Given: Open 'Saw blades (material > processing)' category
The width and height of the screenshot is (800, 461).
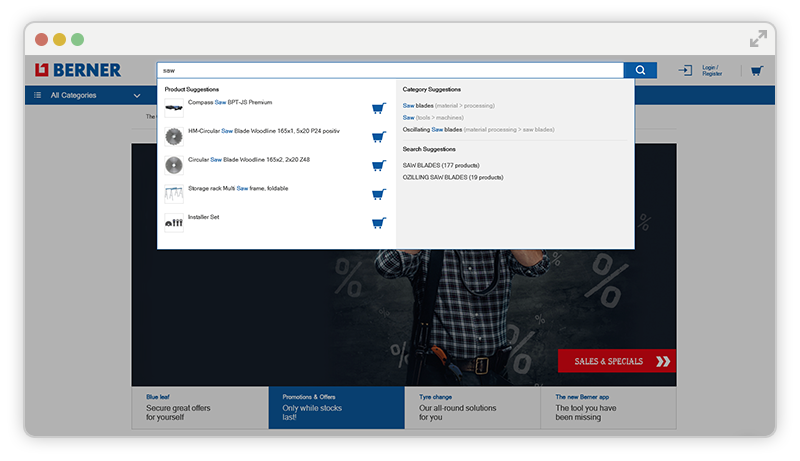Looking at the screenshot, I should click(x=448, y=106).
